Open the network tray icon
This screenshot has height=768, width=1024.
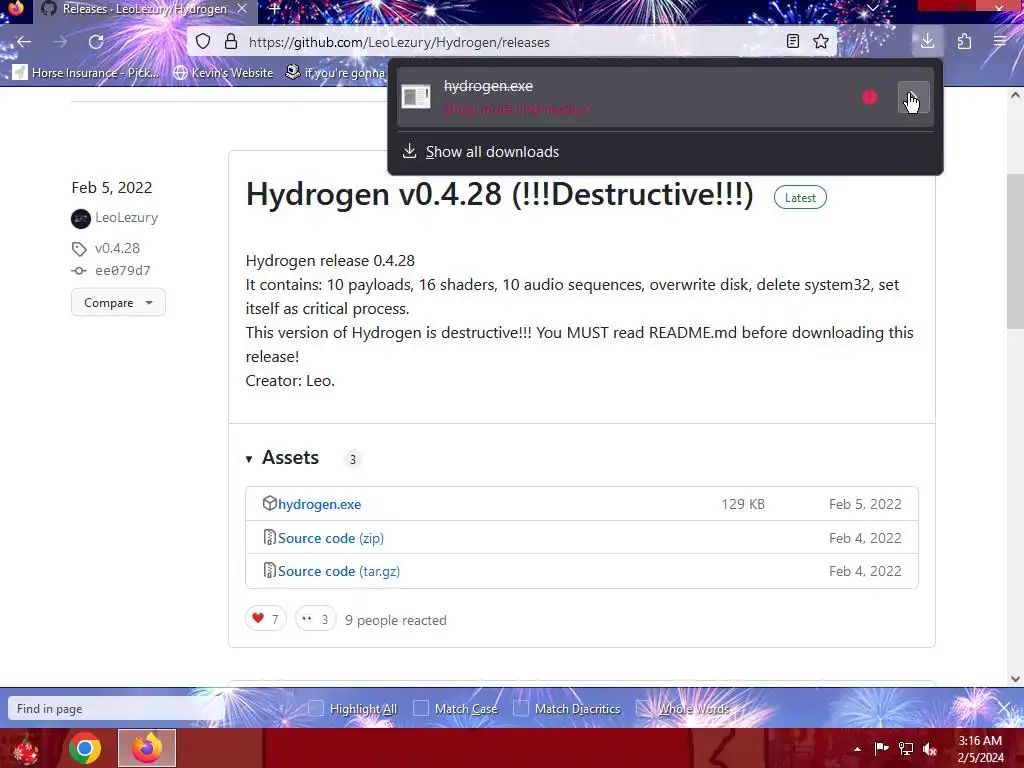(x=906, y=749)
